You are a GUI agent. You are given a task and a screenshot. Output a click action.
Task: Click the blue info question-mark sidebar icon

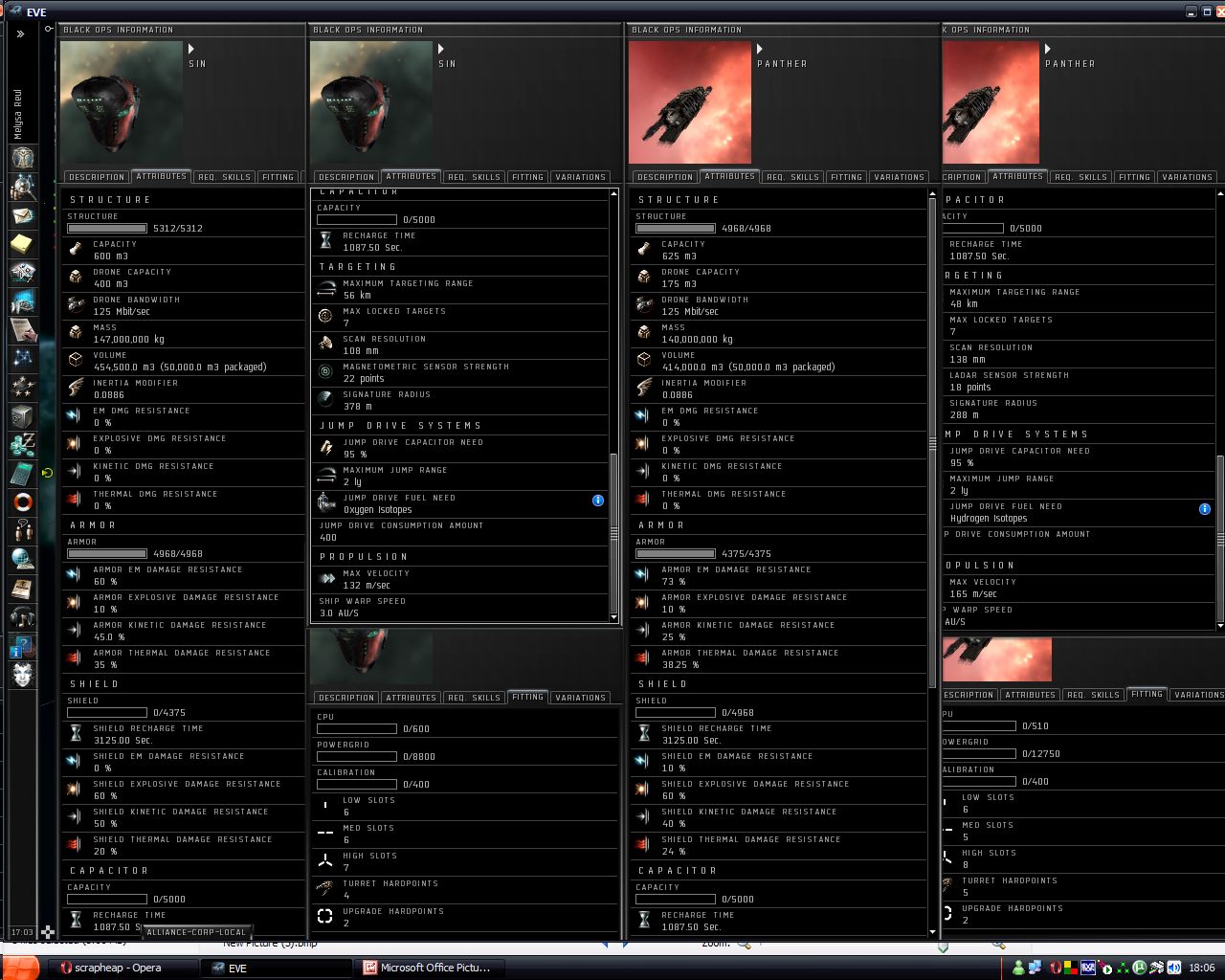click(23, 645)
